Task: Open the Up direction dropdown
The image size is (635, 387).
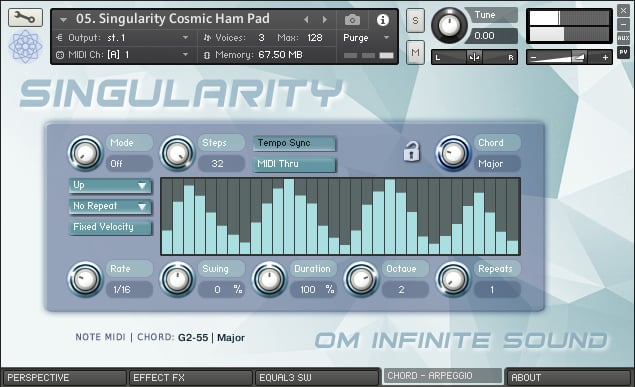Action: (110, 185)
